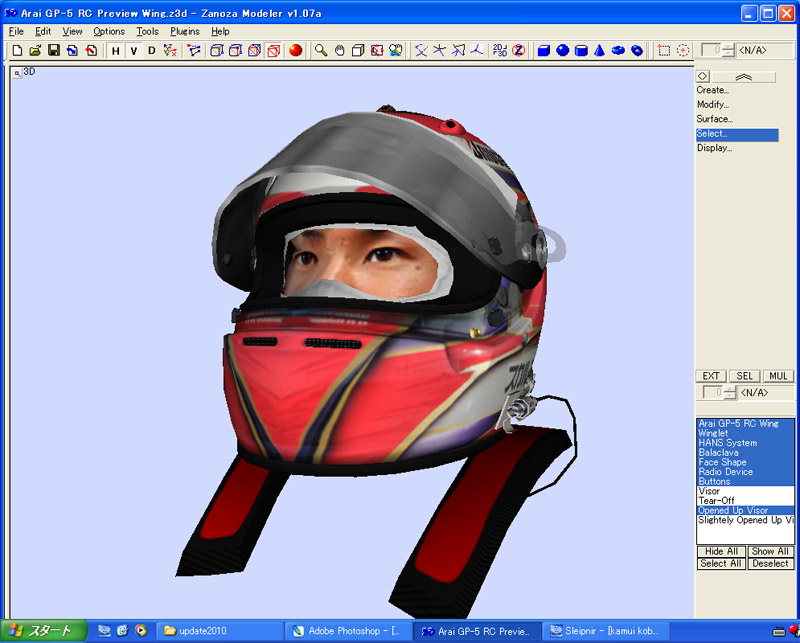Toggle the SEL selection mode button
800x643 pixels.
point(744,376)
